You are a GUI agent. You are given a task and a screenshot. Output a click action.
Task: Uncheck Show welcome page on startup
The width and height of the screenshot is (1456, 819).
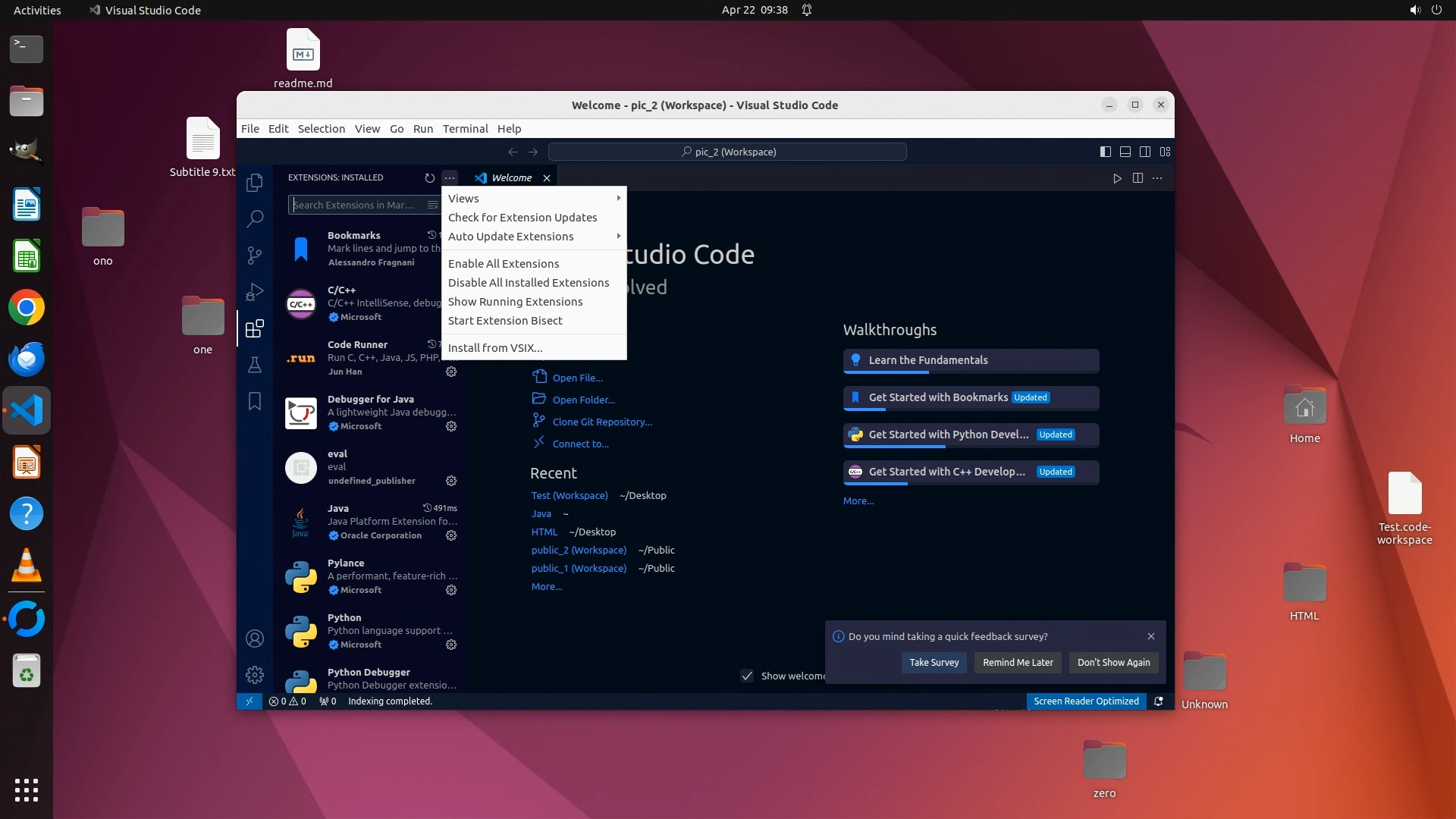pos(747,676)
